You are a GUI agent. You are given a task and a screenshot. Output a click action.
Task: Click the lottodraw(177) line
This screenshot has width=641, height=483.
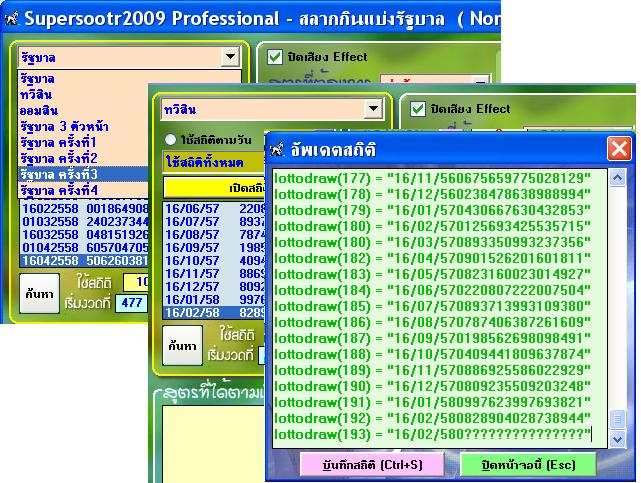[432, 178]
